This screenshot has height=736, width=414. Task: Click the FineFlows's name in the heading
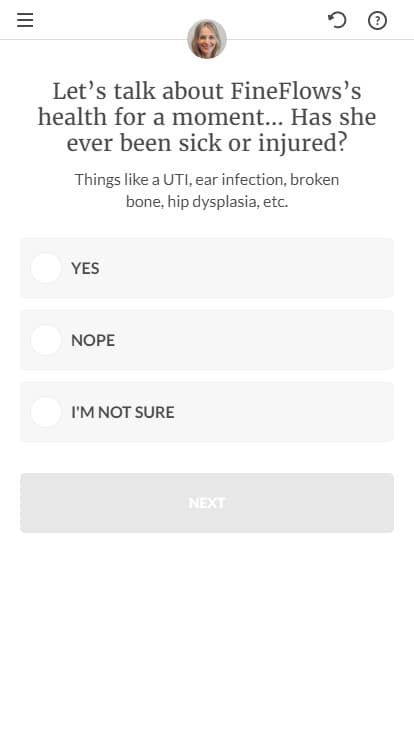pos(296,91)
